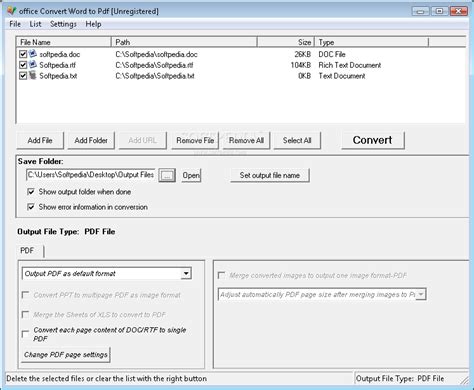Open the Adjust automatically PDF page size dropdown

(421, 294)
